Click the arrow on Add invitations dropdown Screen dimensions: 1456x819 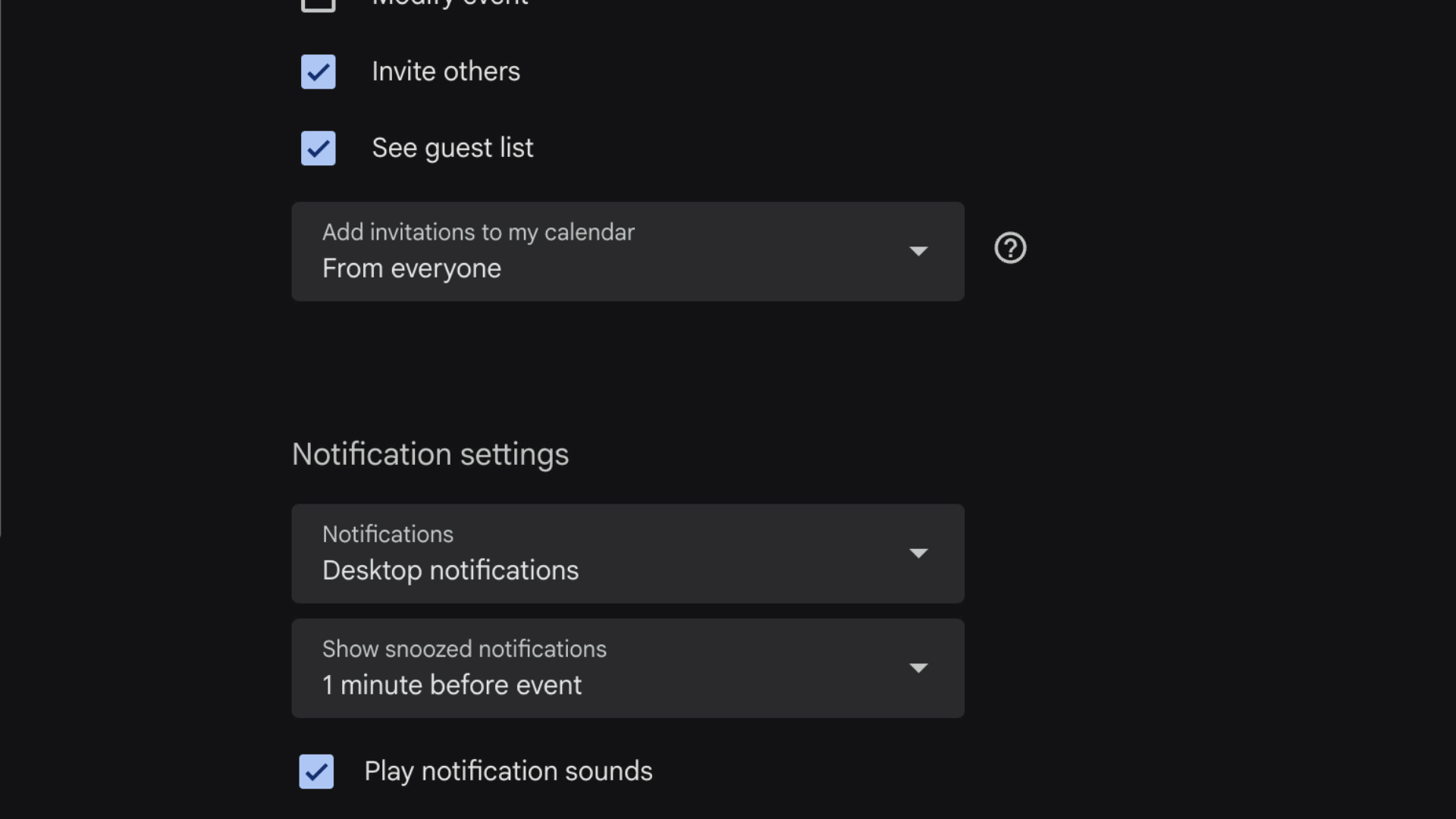[918, 251]
